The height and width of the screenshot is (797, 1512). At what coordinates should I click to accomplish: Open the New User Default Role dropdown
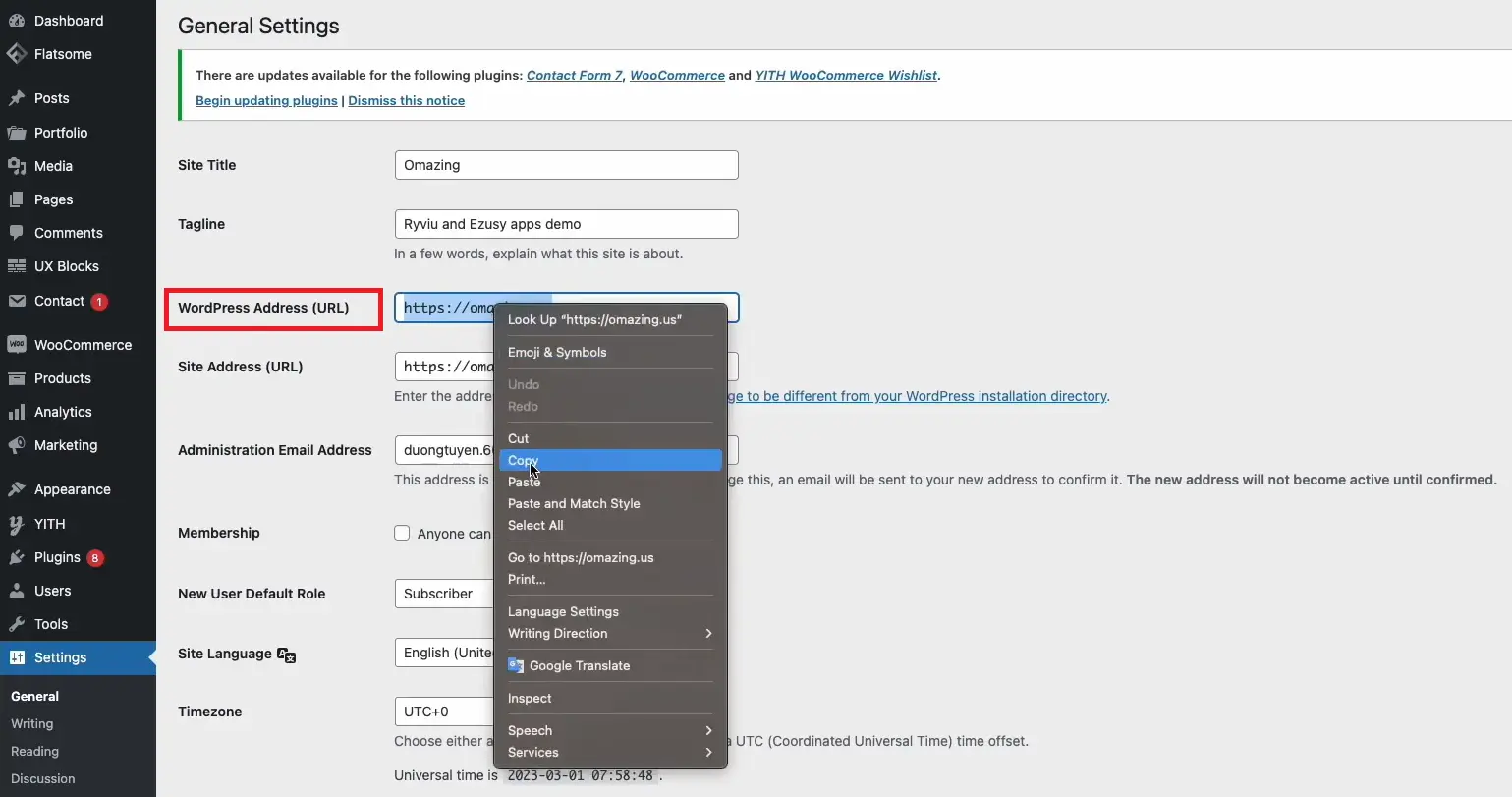coord(444,594)
